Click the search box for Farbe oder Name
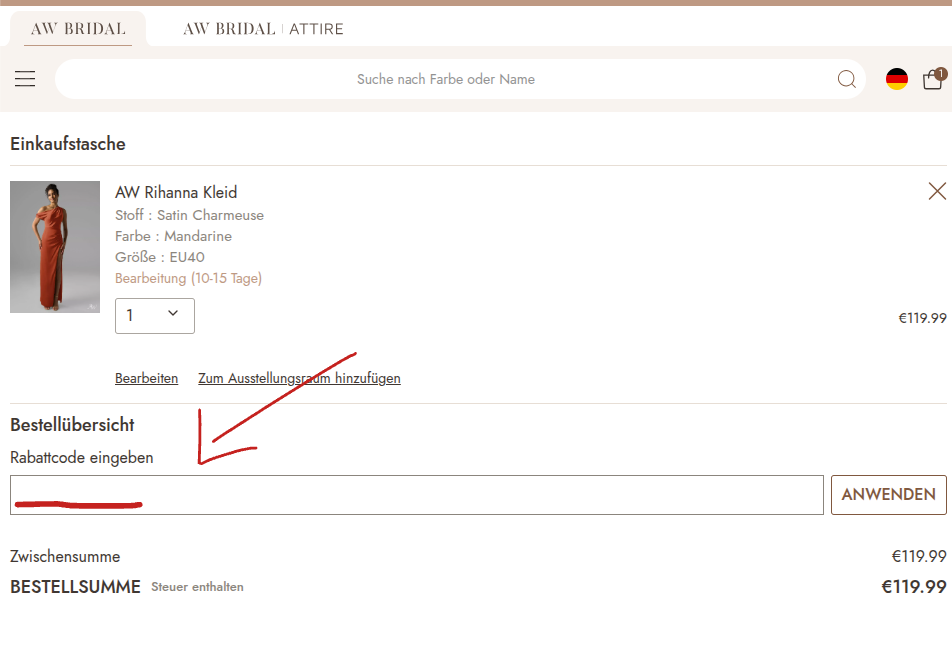Screen dimensions: 952x652 pyautogui.click(x=445, y=79)
